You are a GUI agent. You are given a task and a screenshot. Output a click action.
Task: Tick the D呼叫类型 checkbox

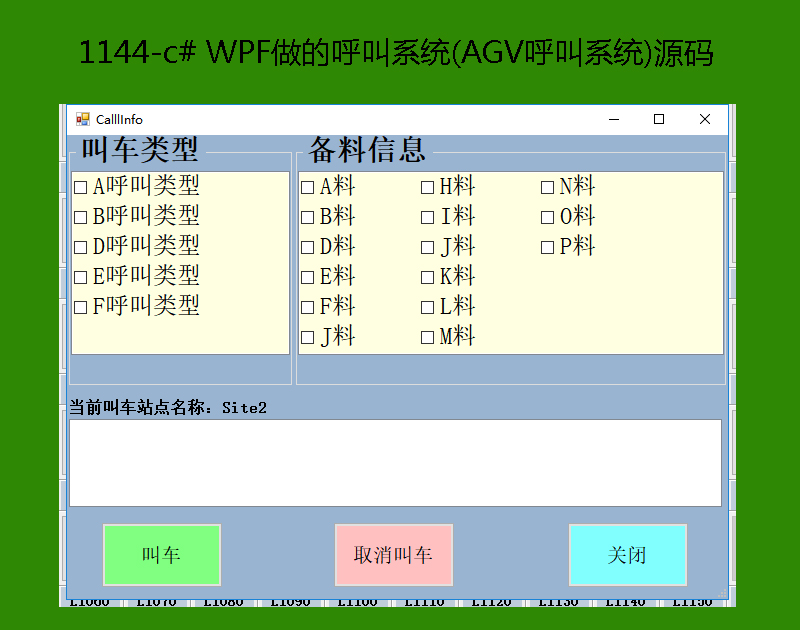point(81,247)
